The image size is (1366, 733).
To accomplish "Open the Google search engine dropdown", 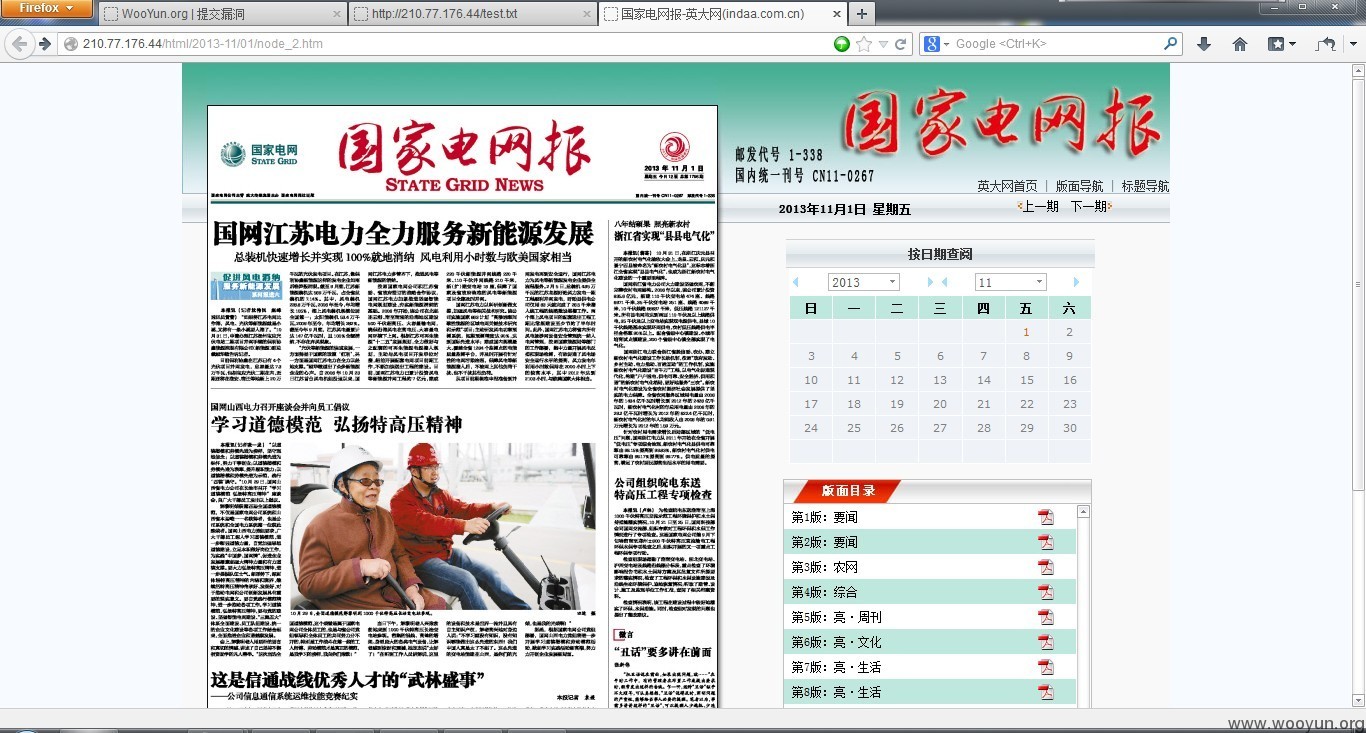I will click(935, 44).
